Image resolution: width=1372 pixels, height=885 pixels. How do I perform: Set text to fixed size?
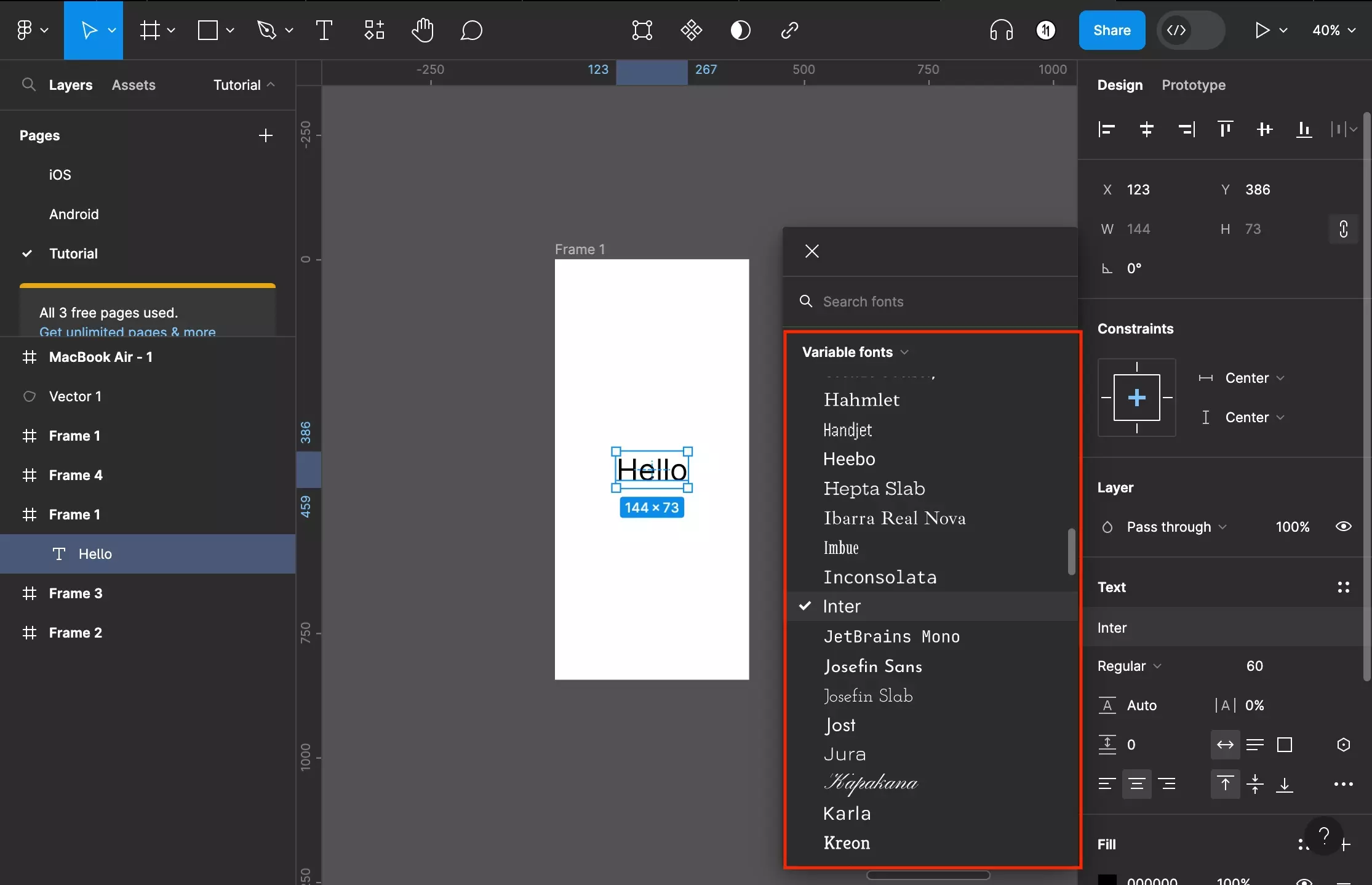[1285, 745]
